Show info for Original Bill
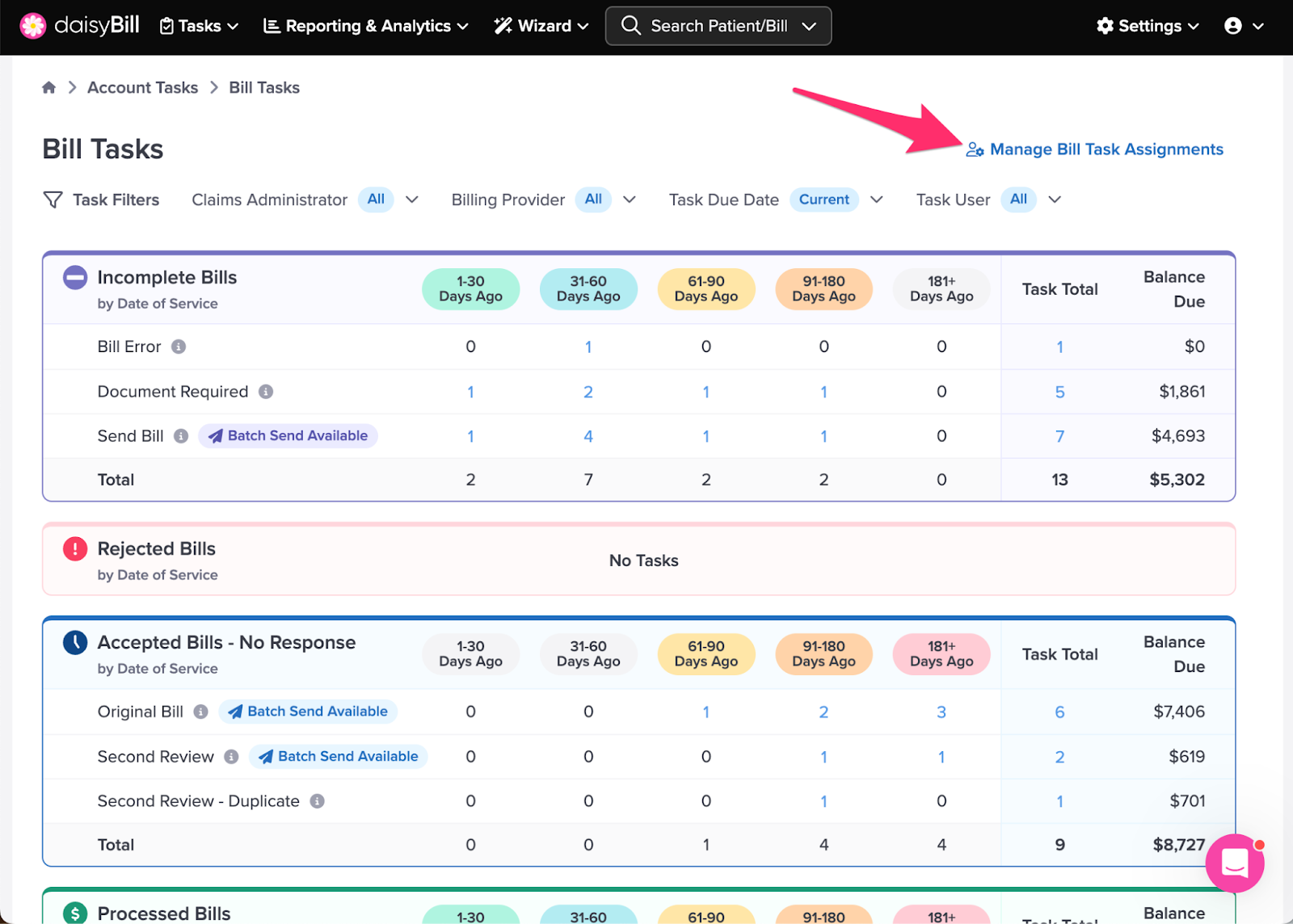Viewport: 1293px width, 924px height. 201,712
